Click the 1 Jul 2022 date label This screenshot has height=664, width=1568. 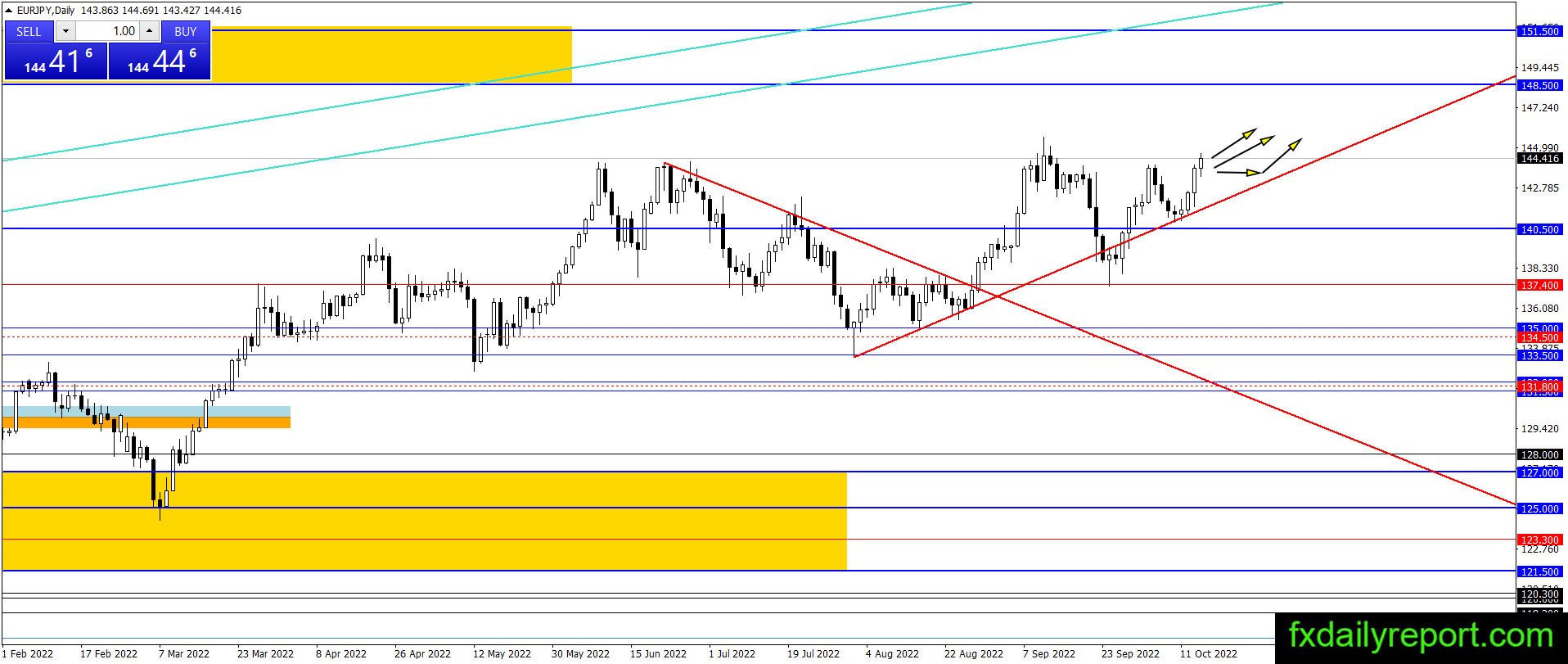click(732, 653)
